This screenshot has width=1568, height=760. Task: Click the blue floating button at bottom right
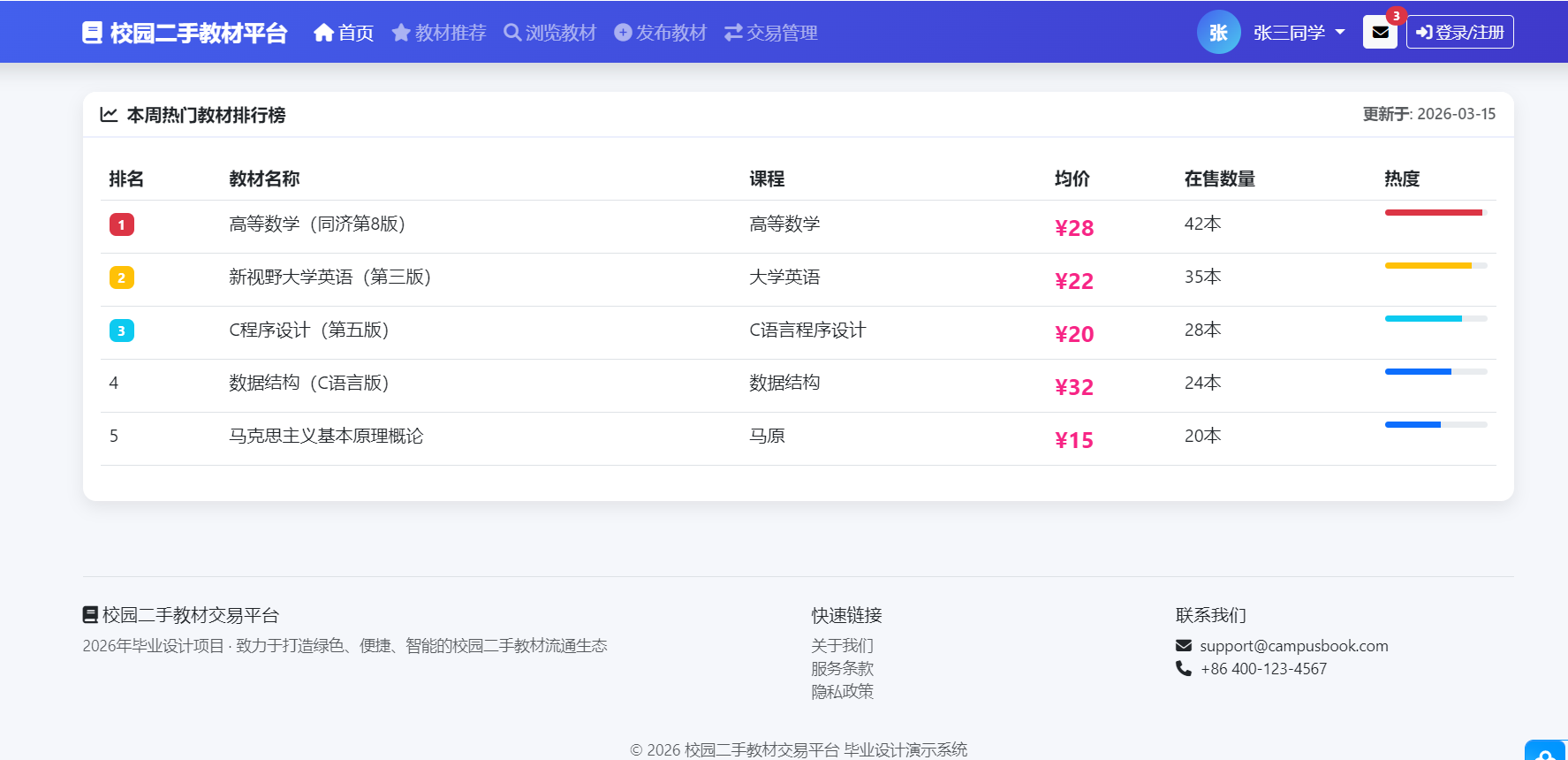click(1545, 750)
